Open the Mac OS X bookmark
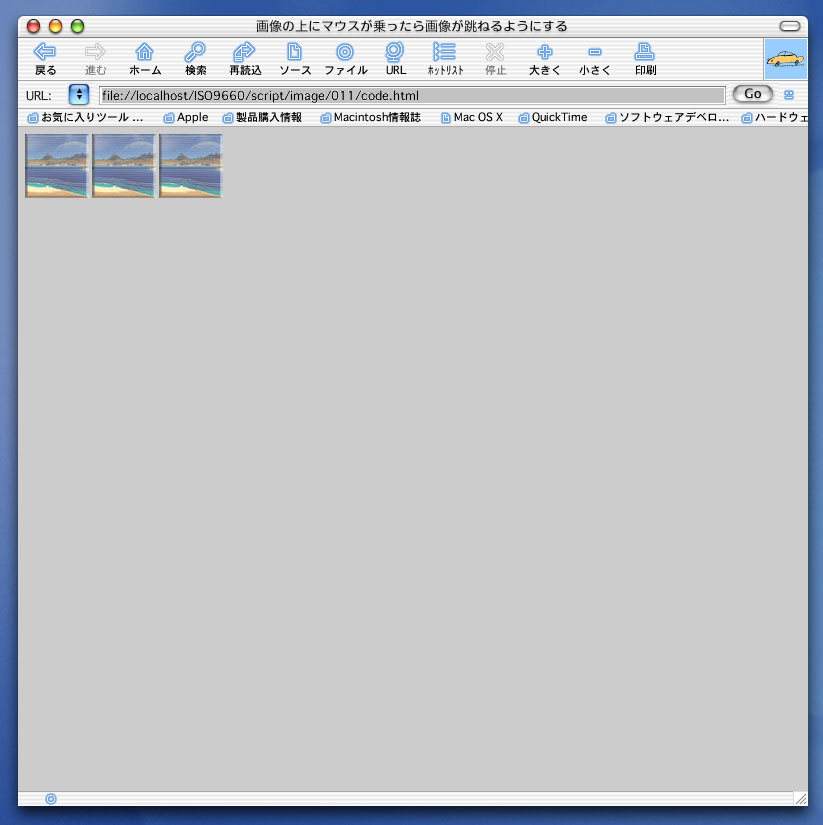This screenshot has height=825, width=823. [472, 117]
